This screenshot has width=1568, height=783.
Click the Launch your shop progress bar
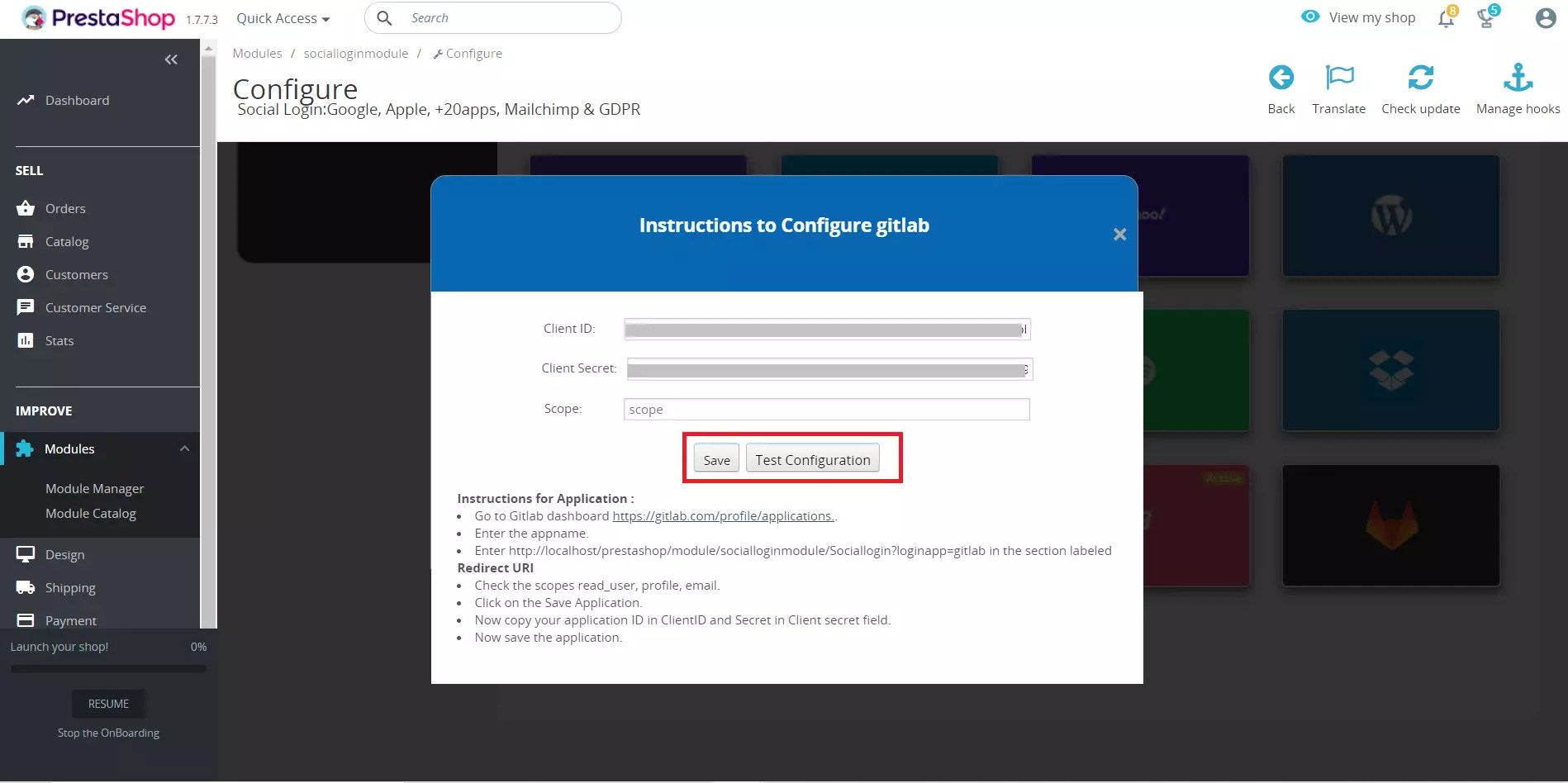(x=107, y=669)
